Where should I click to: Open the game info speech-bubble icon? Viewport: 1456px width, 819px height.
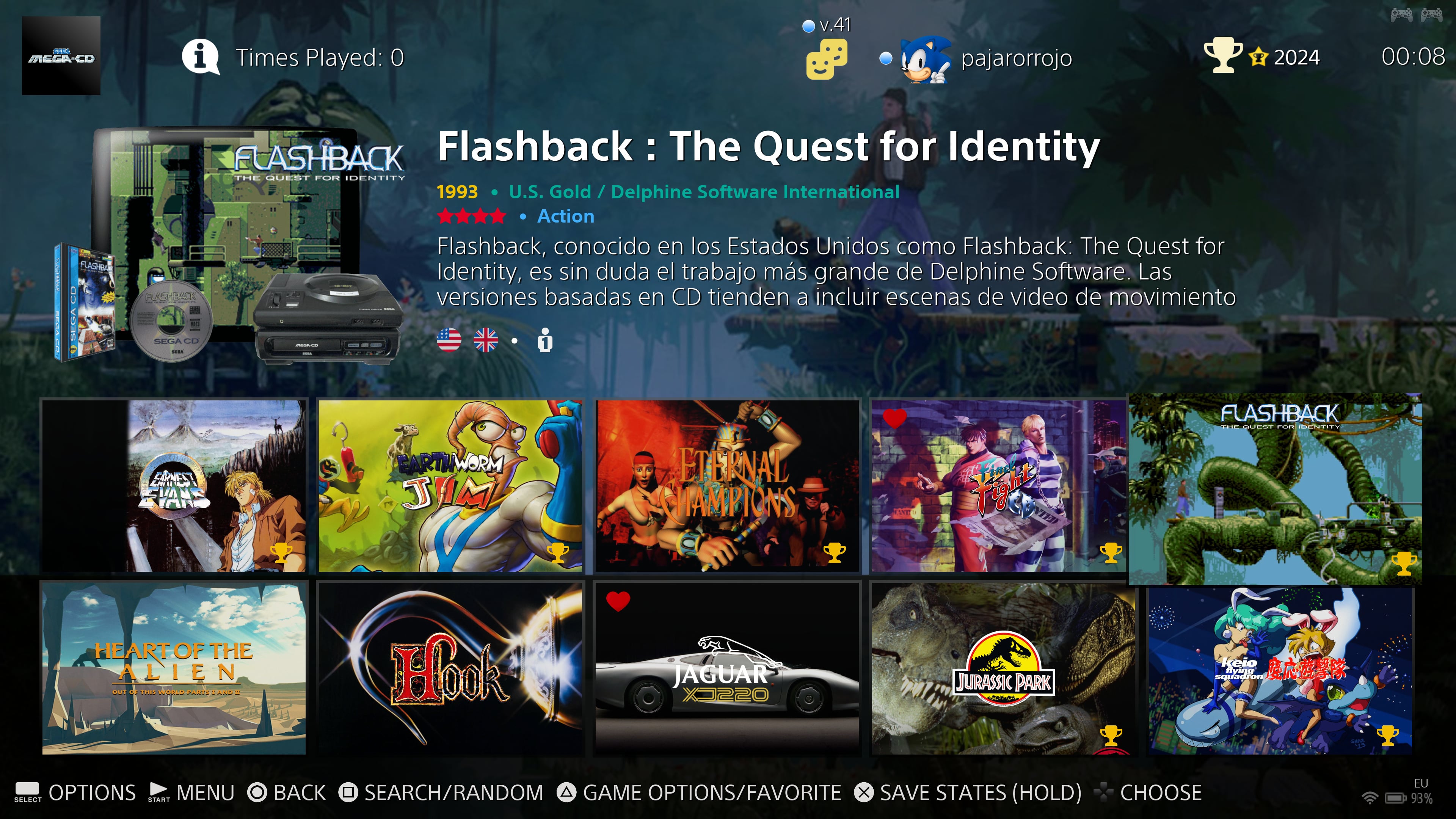pyautogui.click(x=201, y=57)
